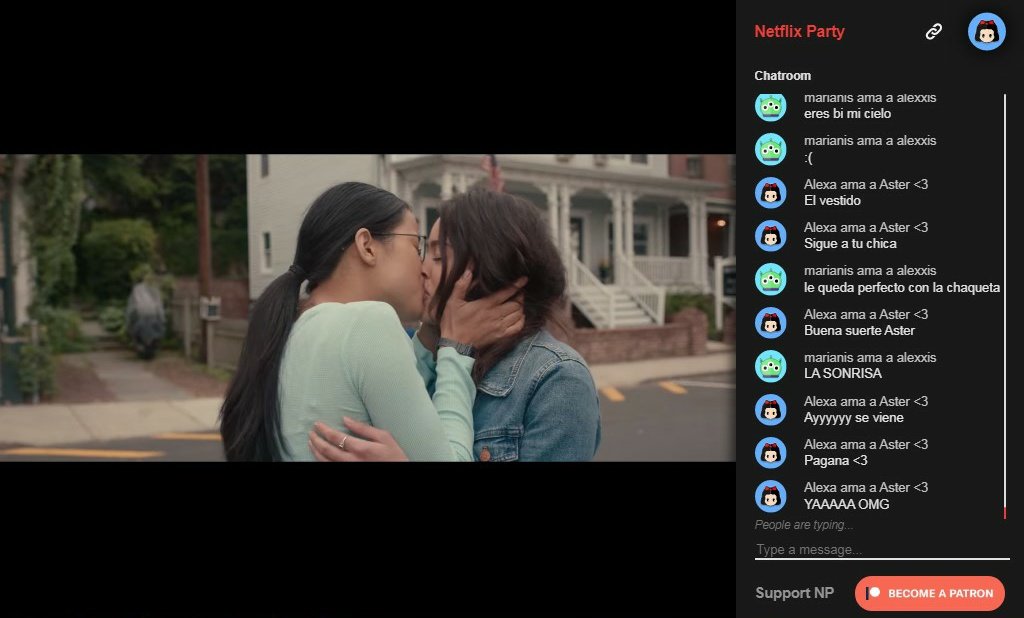Click avatar beside 'Sigue a tu chica'
The image size is (1024, 618).
(x=771, y=236)
